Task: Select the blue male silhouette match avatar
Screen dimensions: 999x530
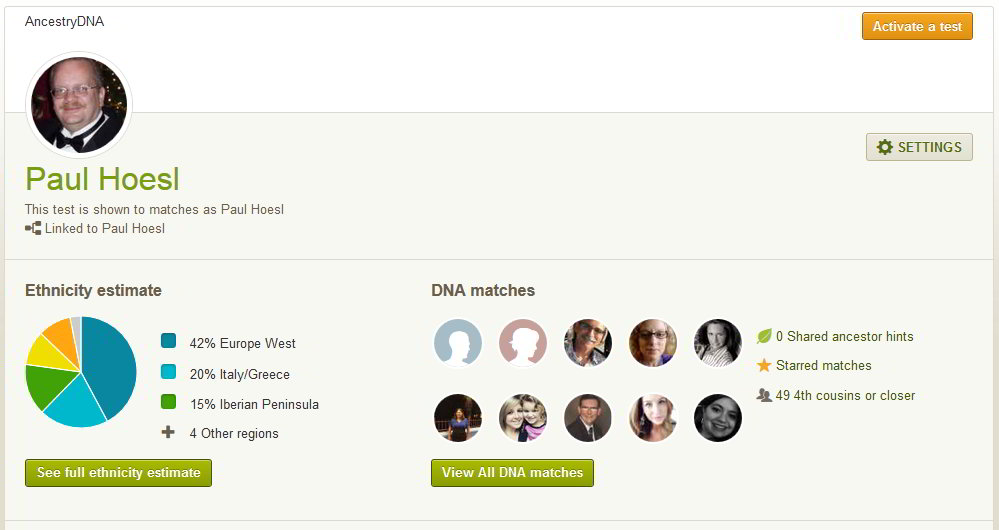Action: click(458, 343)
